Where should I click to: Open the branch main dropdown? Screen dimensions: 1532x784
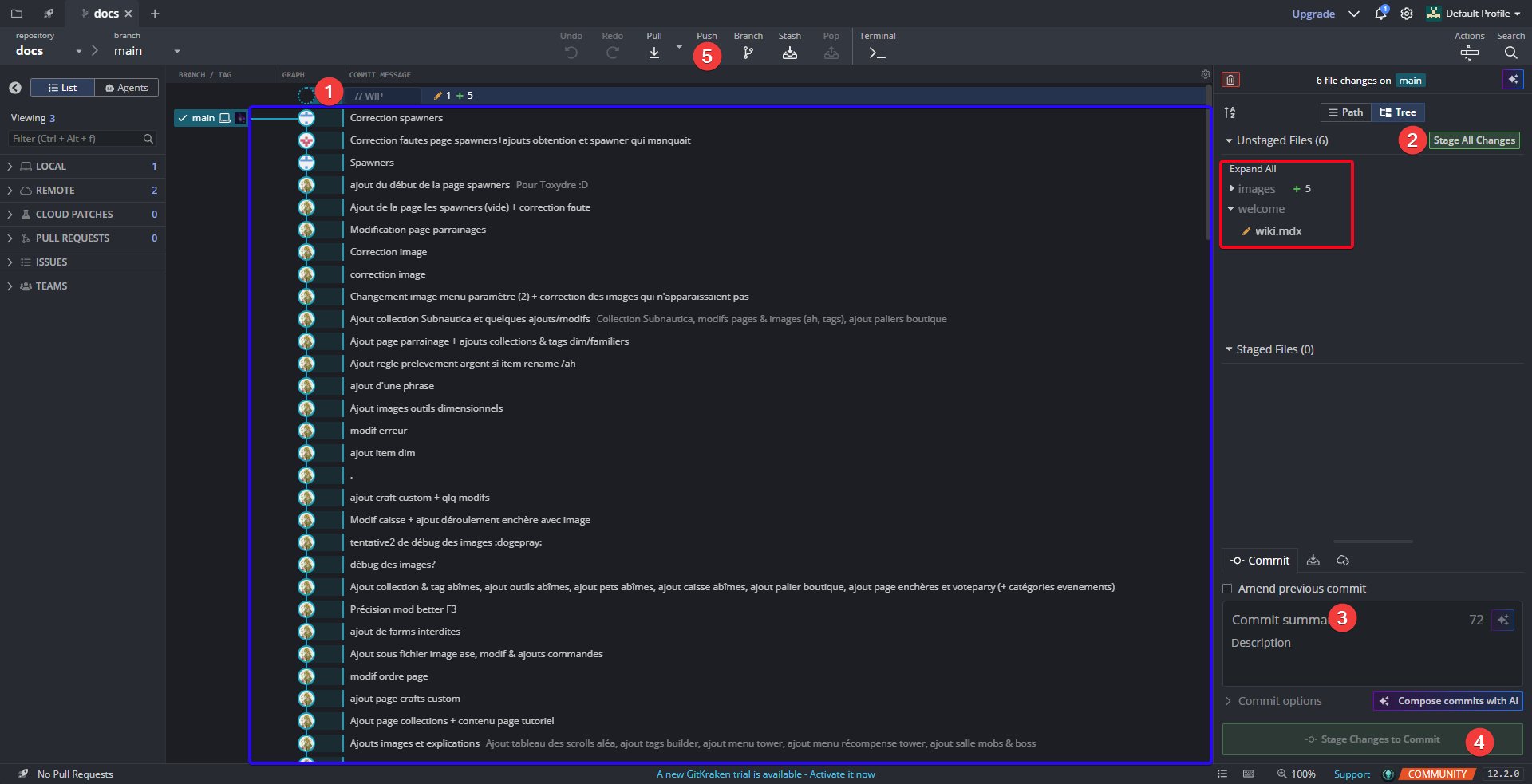(176, 51)
